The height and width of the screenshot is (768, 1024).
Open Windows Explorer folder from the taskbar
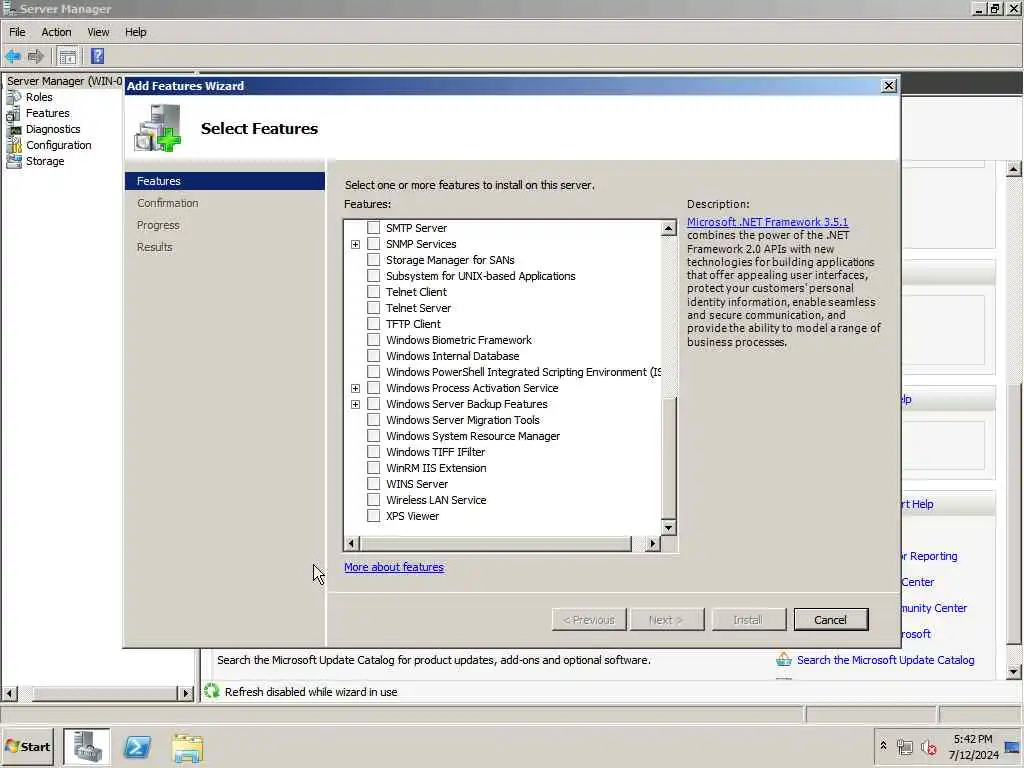(187, 748)
